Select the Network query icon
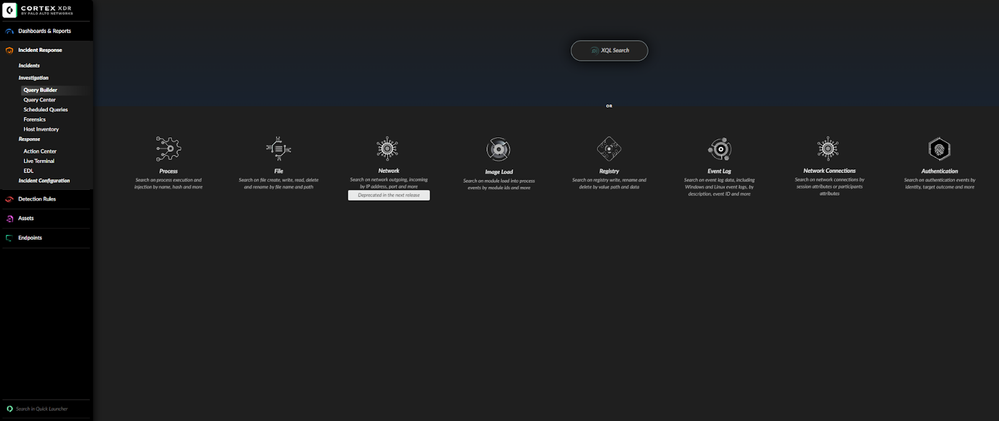 [387, 148]
